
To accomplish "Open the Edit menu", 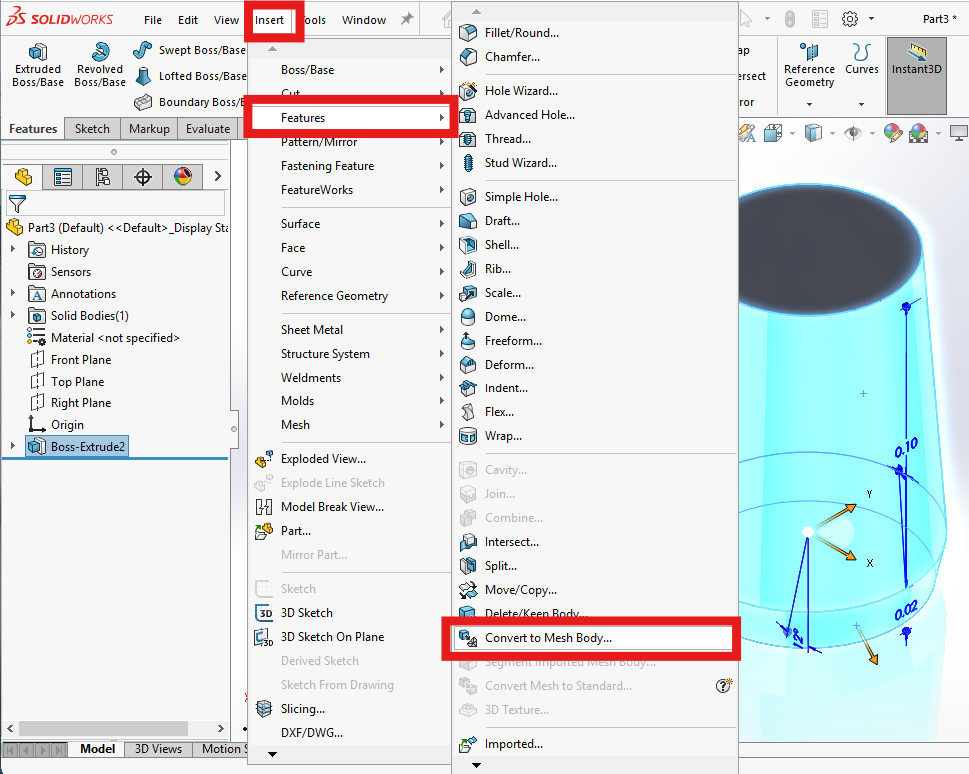I will [x=188, y=20].
